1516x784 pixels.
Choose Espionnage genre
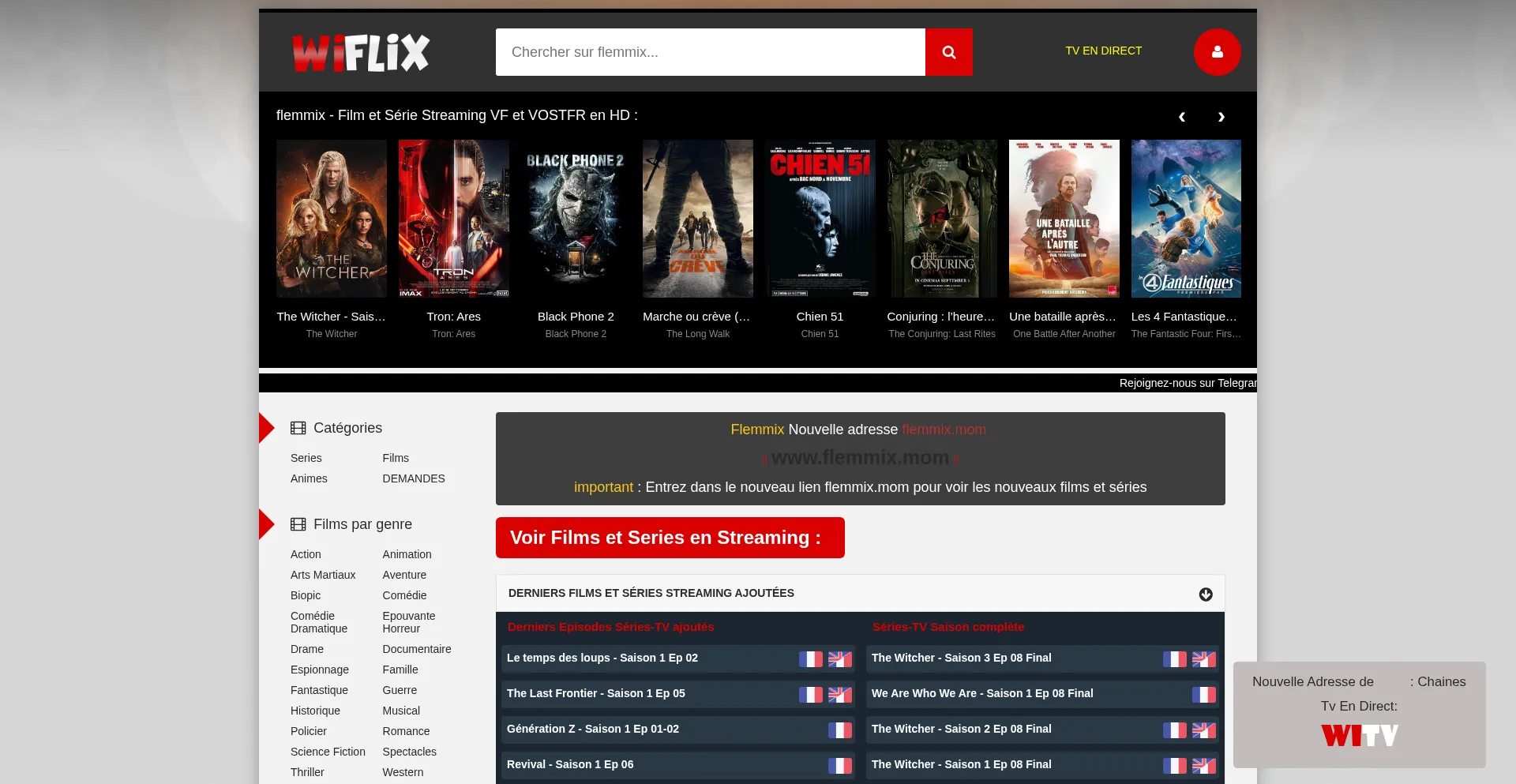point(320,670)
